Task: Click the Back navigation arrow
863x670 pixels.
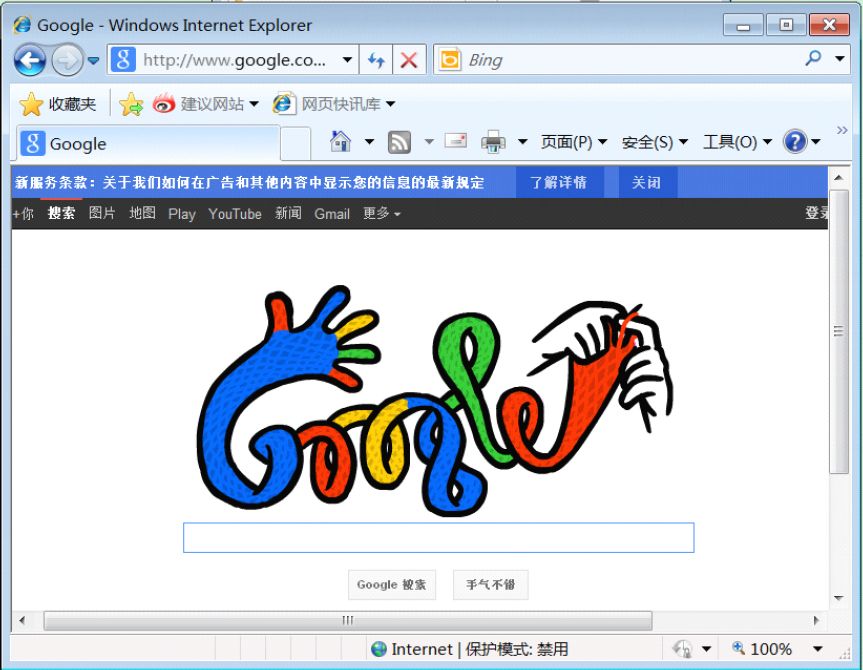Action: click(30, 60)
